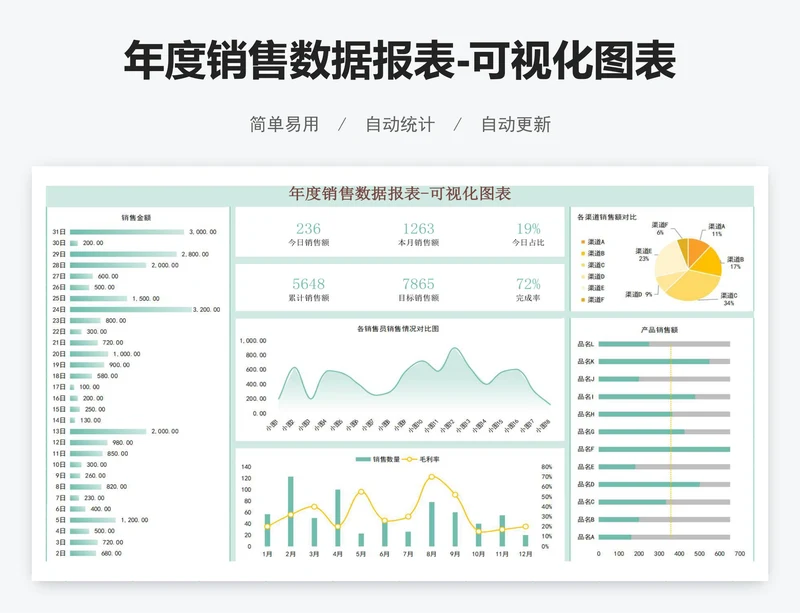Image resolution: width=800 pixels, height=613 pixels.
Task: Click the 品名K product label
Action: coord(586,361)
